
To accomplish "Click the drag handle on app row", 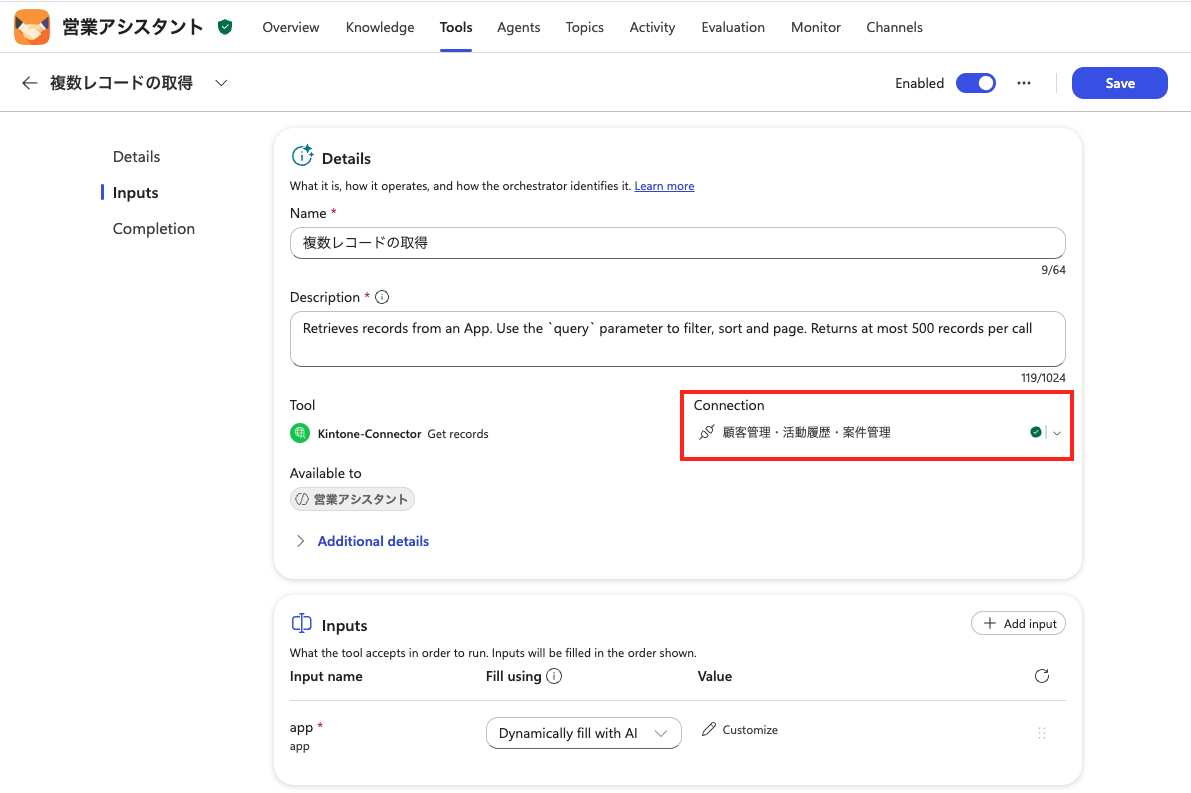I will pos(1042,733).
